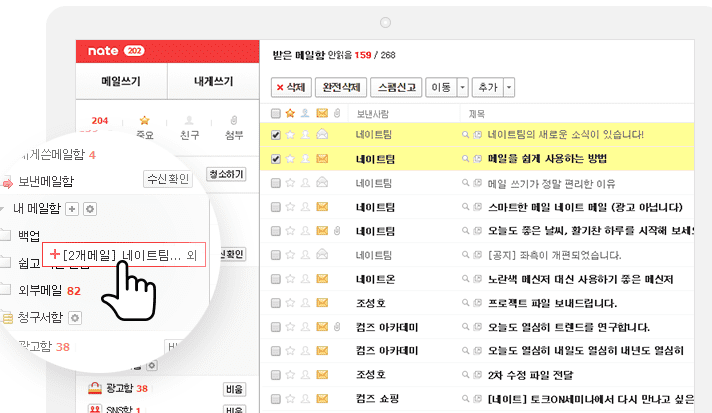Check the [공지] 좌측이 개편되었습니다 mail
The height and width of the screenshot is (413, 712).
276,255
